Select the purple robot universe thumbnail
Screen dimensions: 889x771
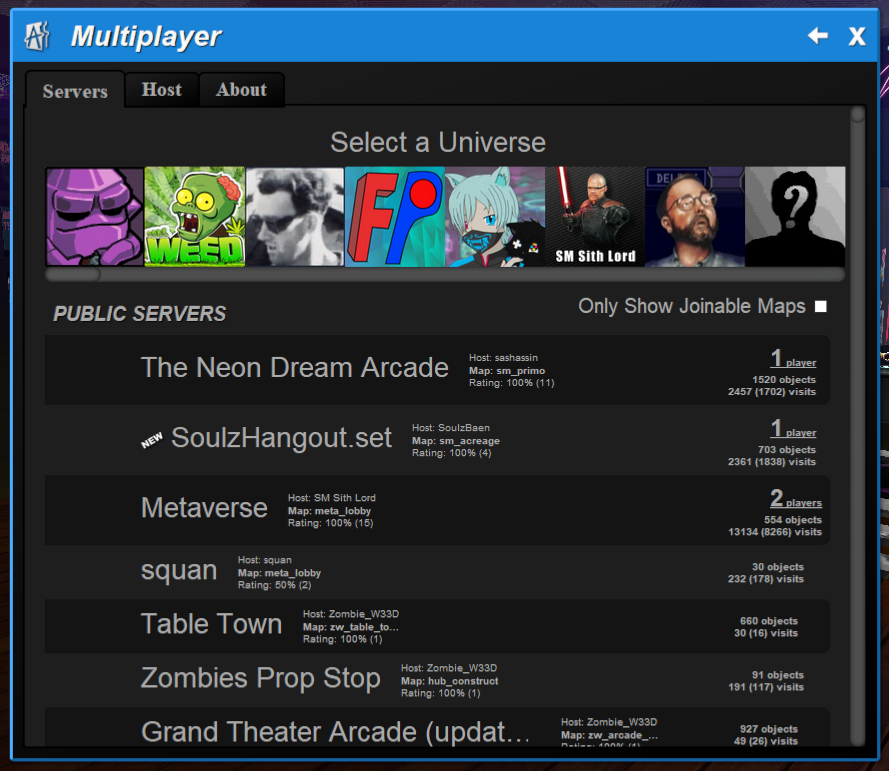(x=95, y=217)
